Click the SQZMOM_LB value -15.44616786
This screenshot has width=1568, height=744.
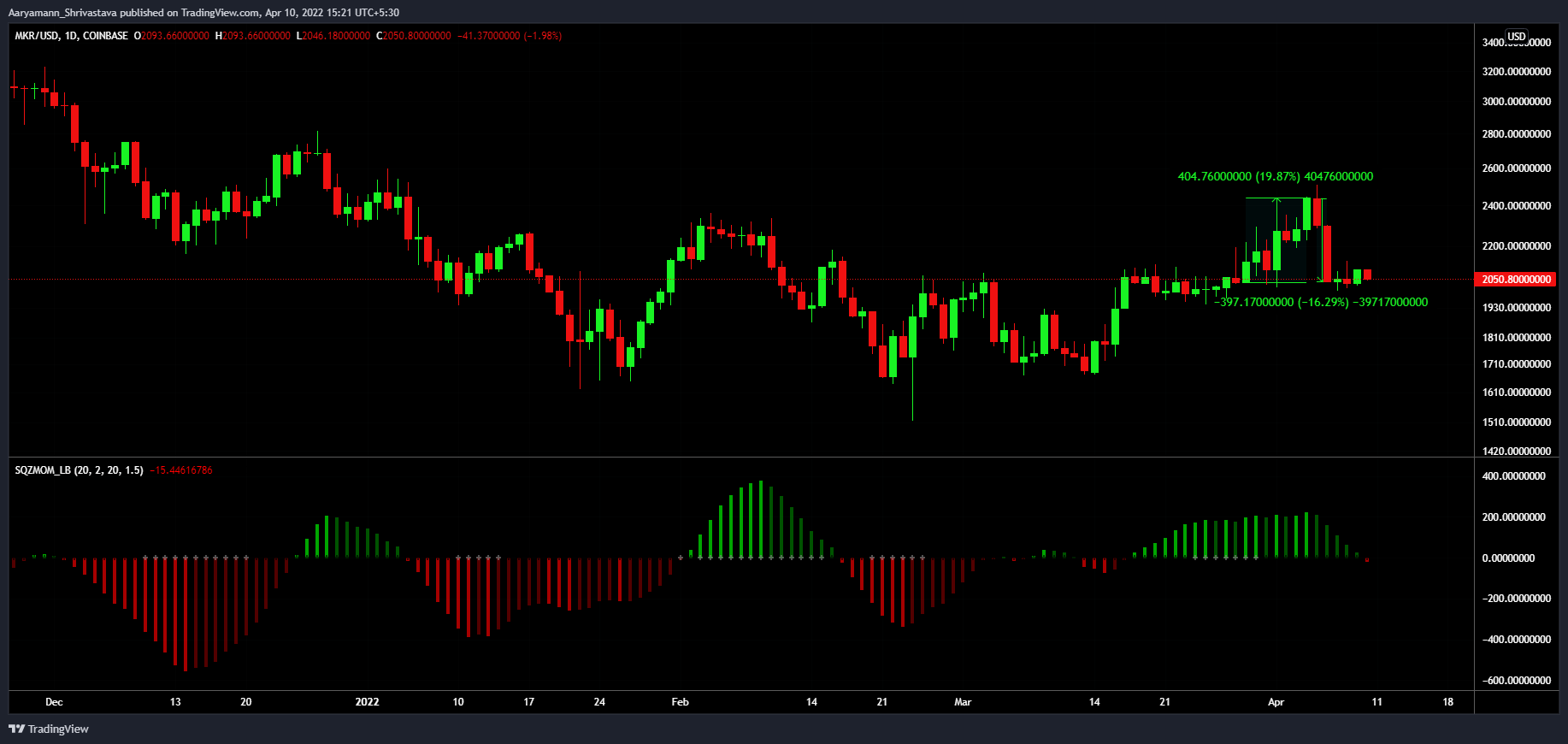click(181, 470)
